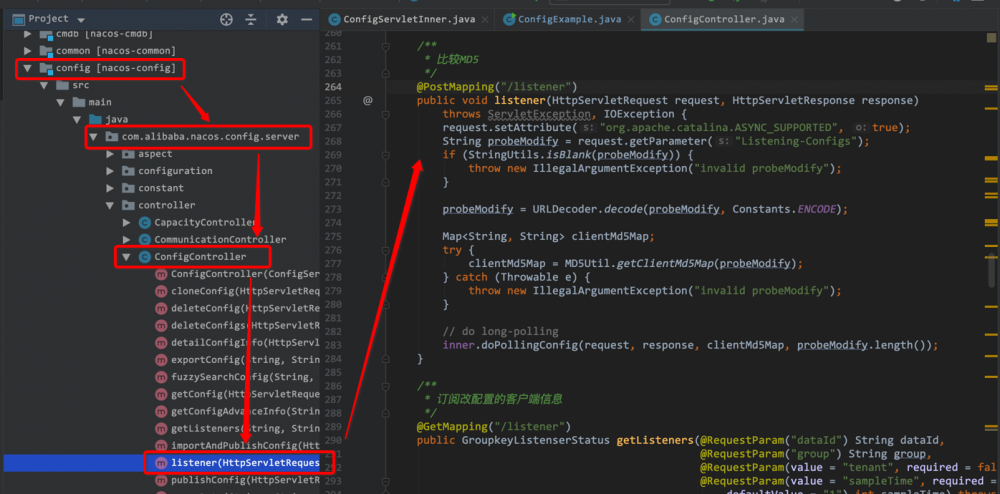Expand the aspect package arrow

(110, 154)
